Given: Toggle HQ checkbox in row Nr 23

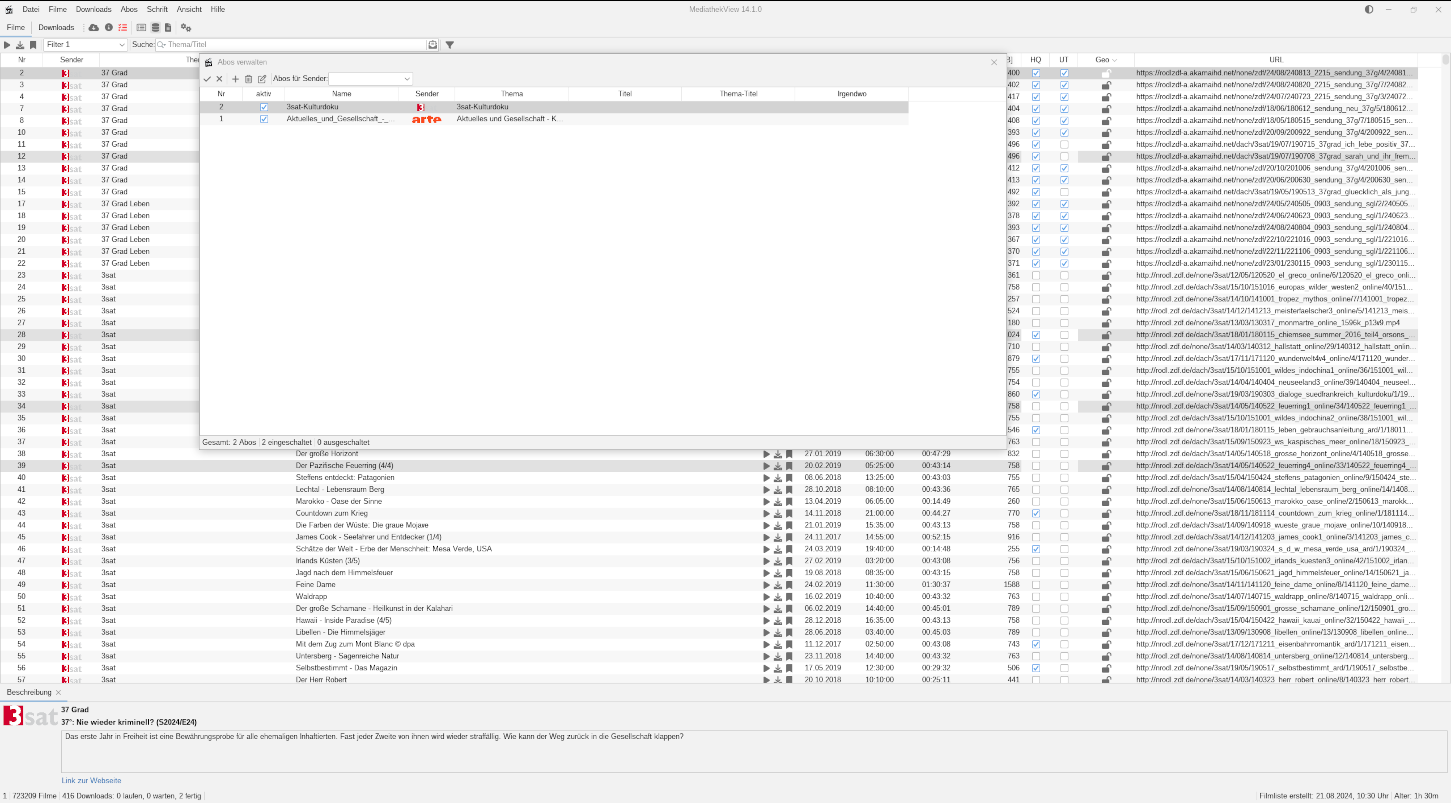Looking at the screenshot, I should coord(1036,275).
